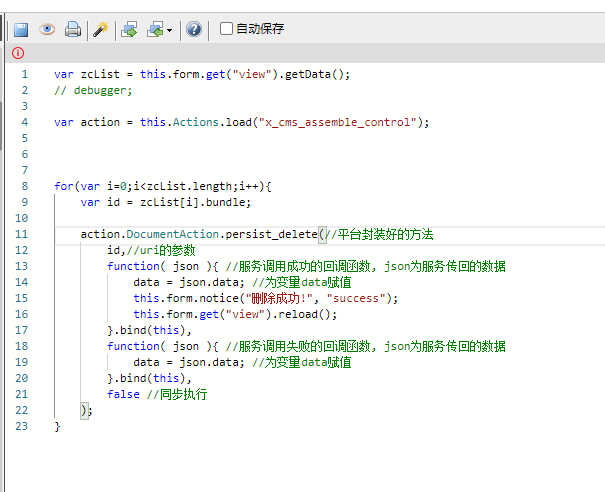This screenshot has height=492, width=605.
Task: Click the Save disk icon
Action: (x=21, y=29)
